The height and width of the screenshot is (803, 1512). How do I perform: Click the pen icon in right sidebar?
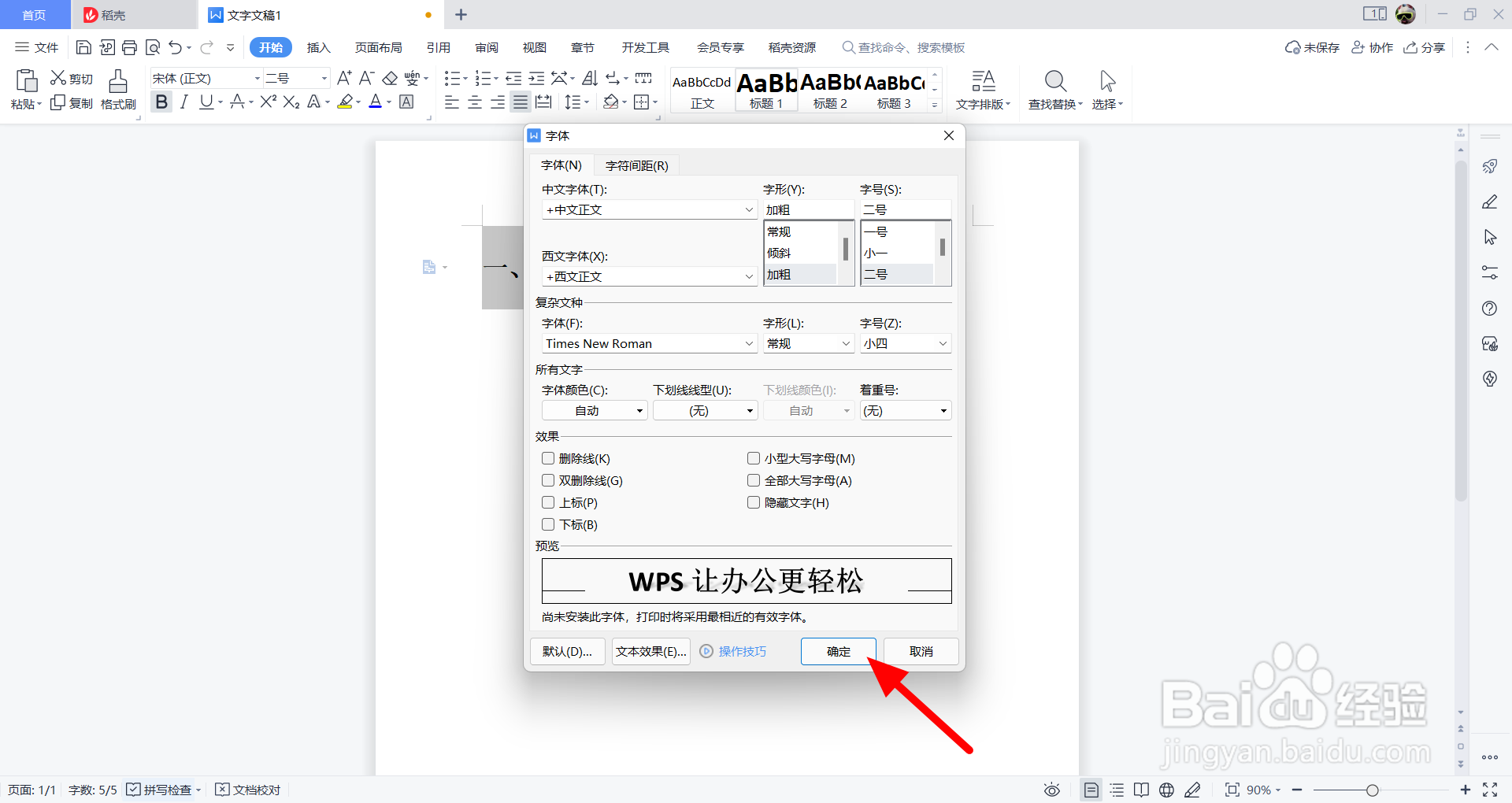[x=1490, y=202]
